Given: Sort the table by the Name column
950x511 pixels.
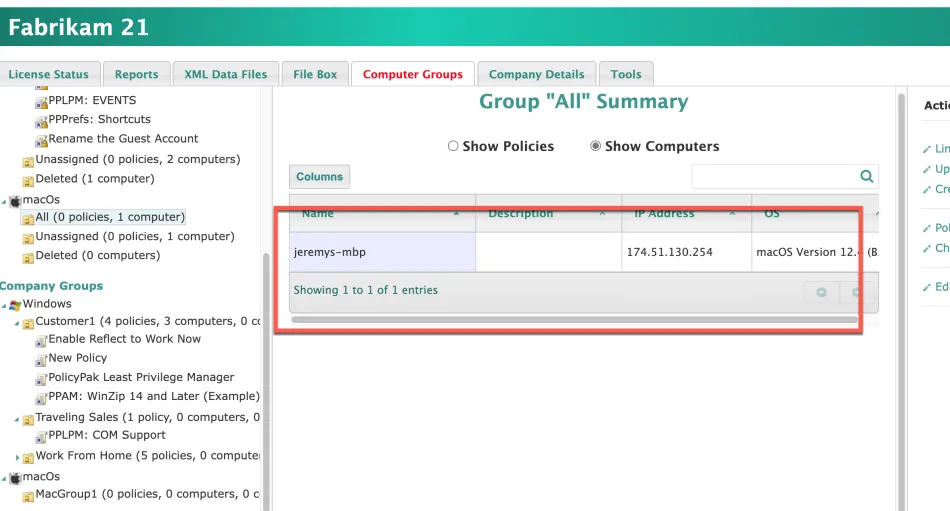Looking at the screenshot, I should pos(318,214).
